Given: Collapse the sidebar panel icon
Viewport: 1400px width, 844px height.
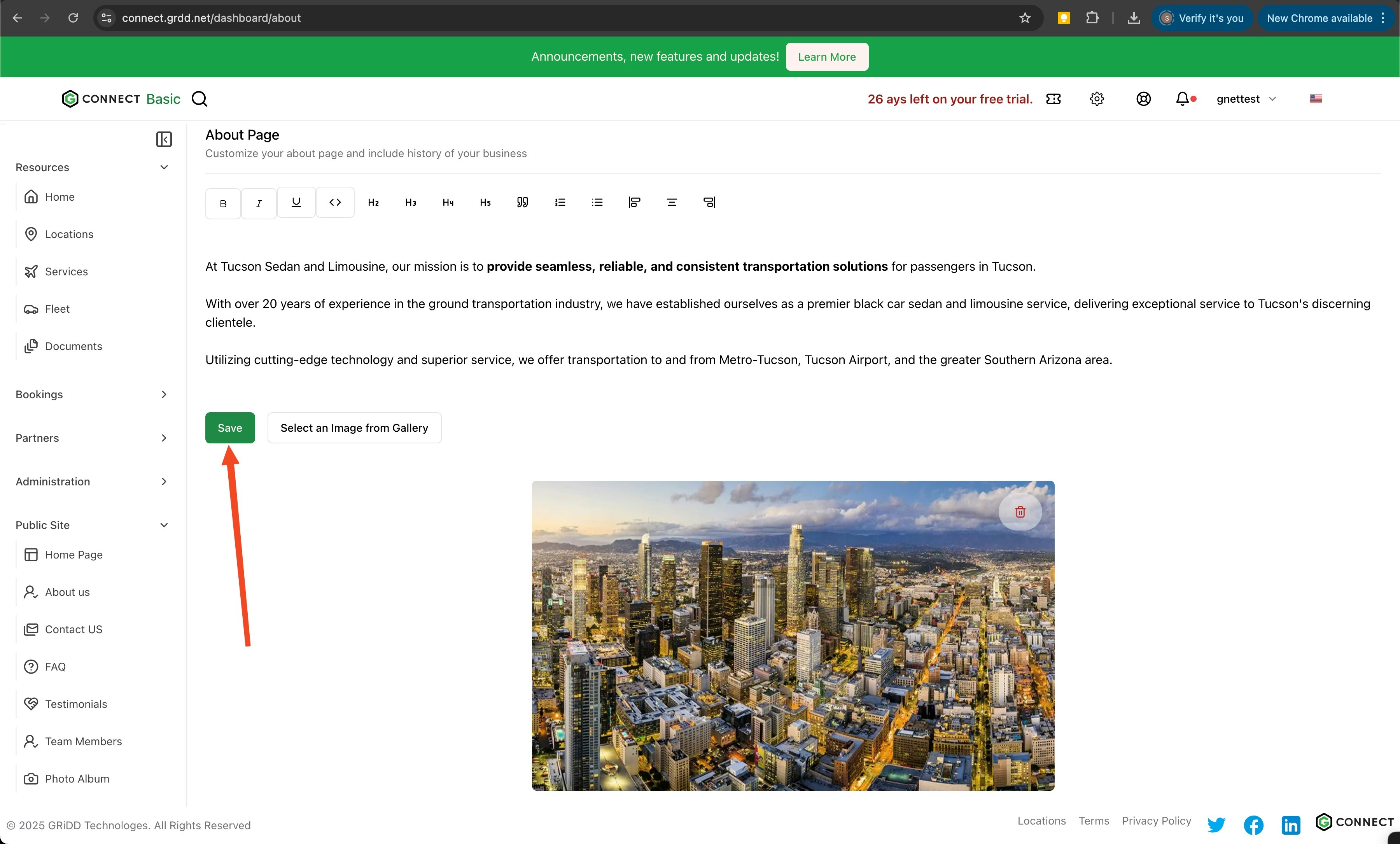Looking at the screenshot, I should [164, 139].
